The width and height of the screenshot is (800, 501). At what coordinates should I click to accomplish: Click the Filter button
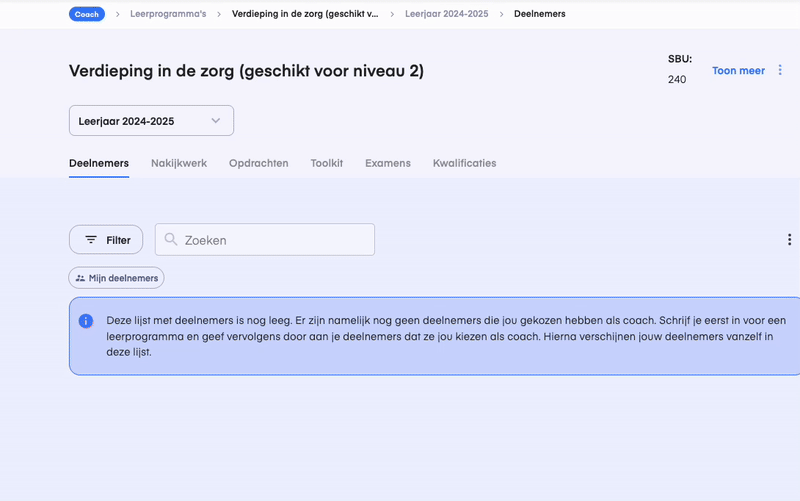pos(106,240)
